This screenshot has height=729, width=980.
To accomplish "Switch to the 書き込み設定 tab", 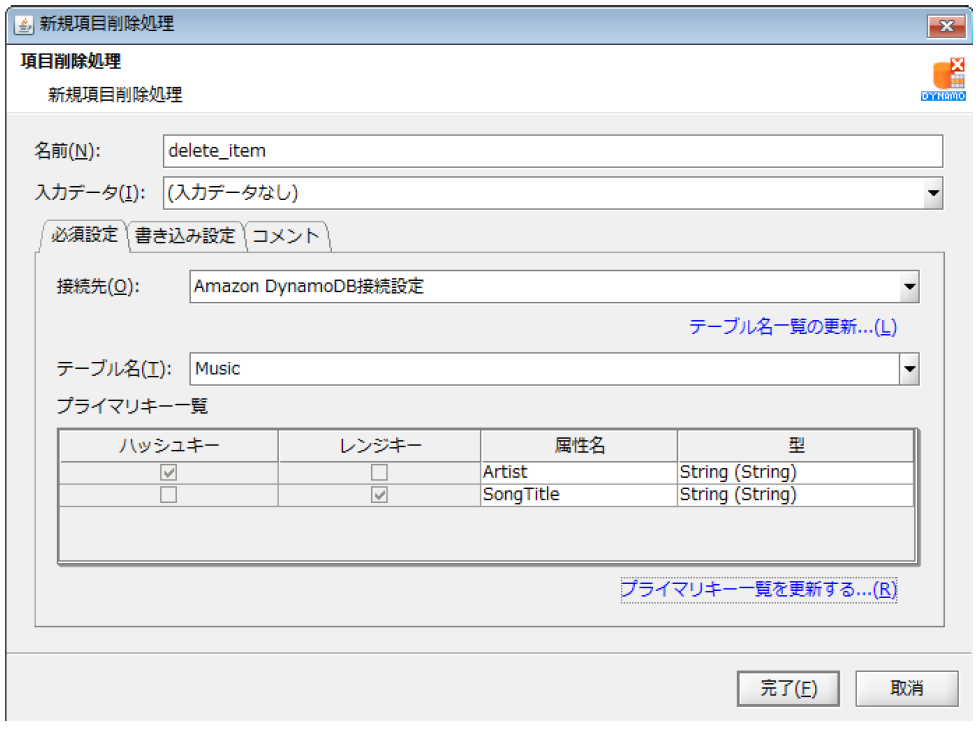I will click(185, 236).
